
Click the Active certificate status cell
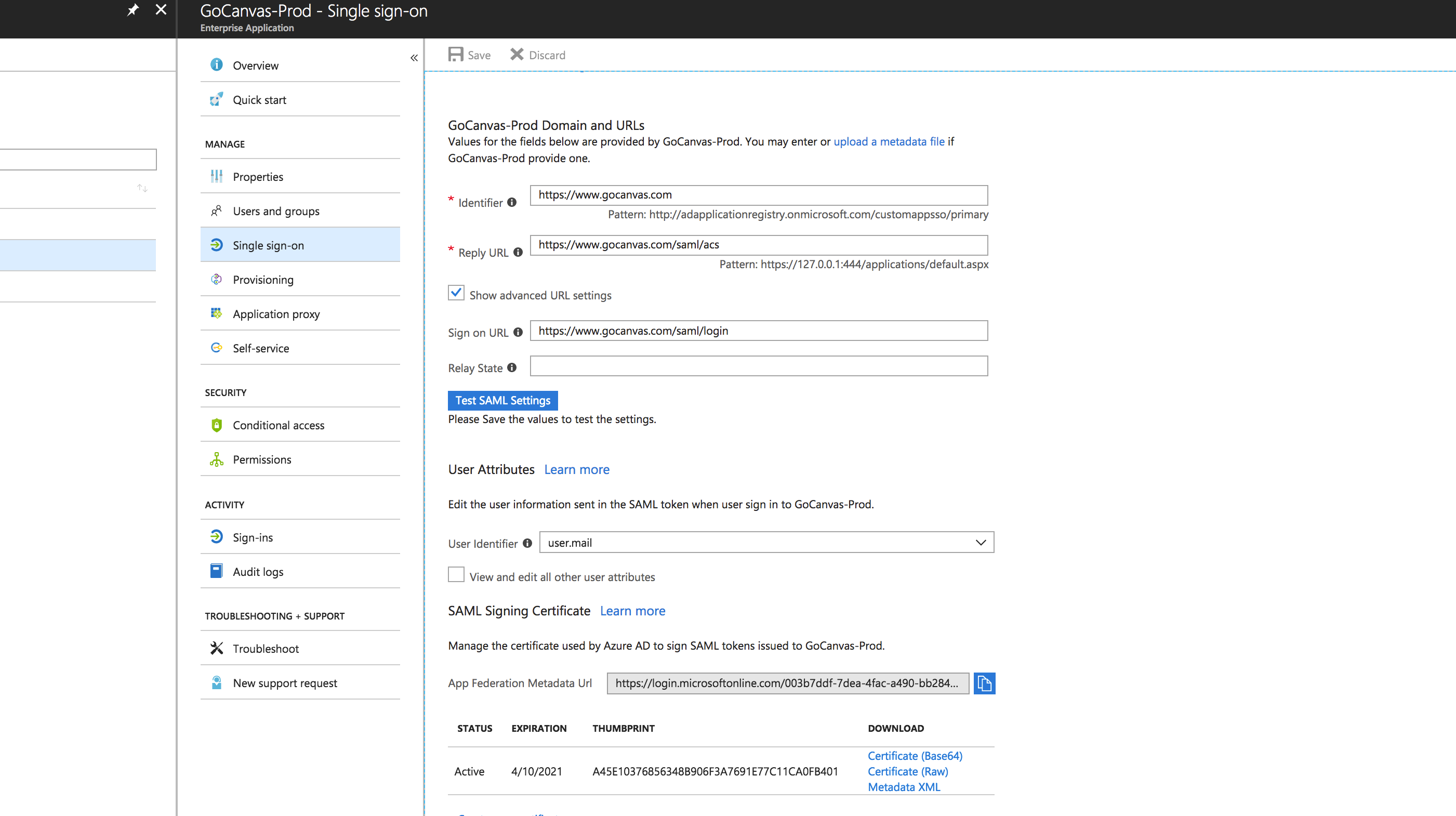tap(469, 771)
